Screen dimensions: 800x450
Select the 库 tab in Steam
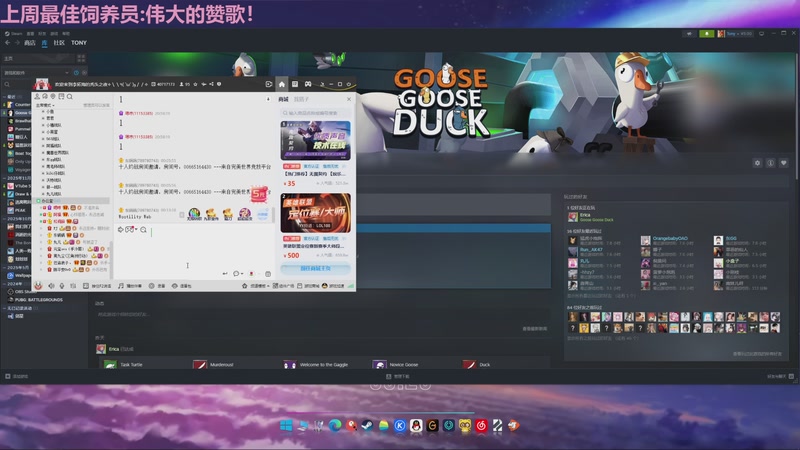pyautogui.click(x=44, y=43)
